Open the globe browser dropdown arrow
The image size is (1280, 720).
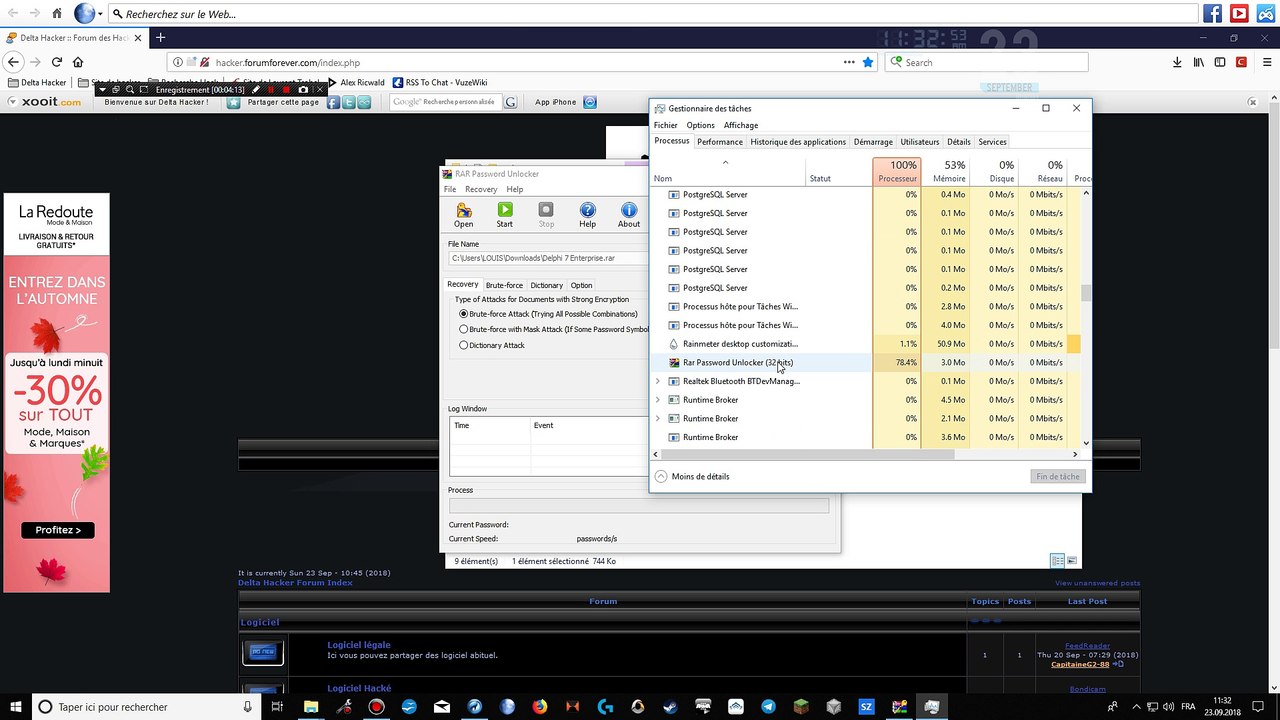click(100, 14)
